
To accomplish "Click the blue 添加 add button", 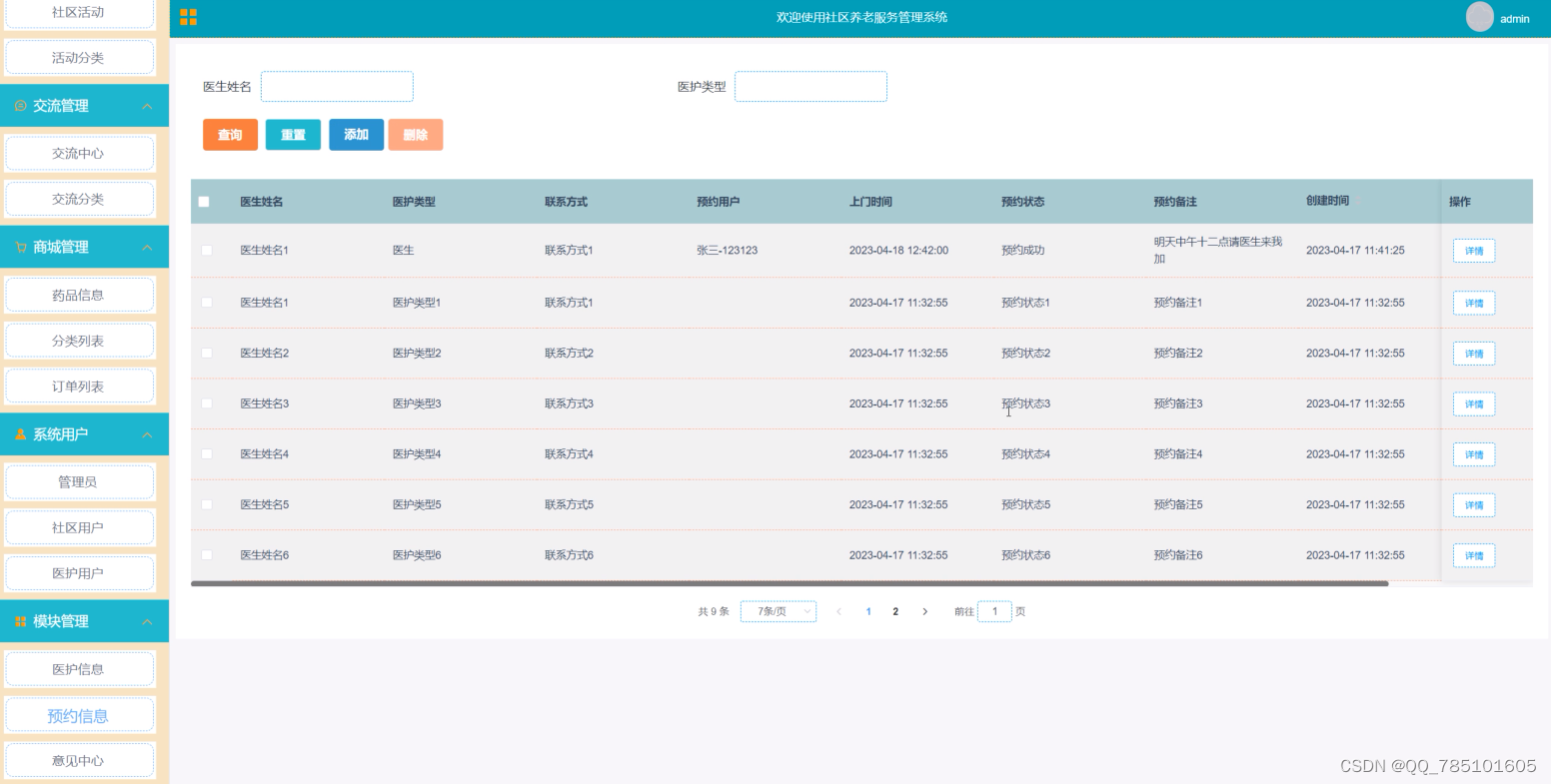I will pyautogui.click(x=356, y=135).
